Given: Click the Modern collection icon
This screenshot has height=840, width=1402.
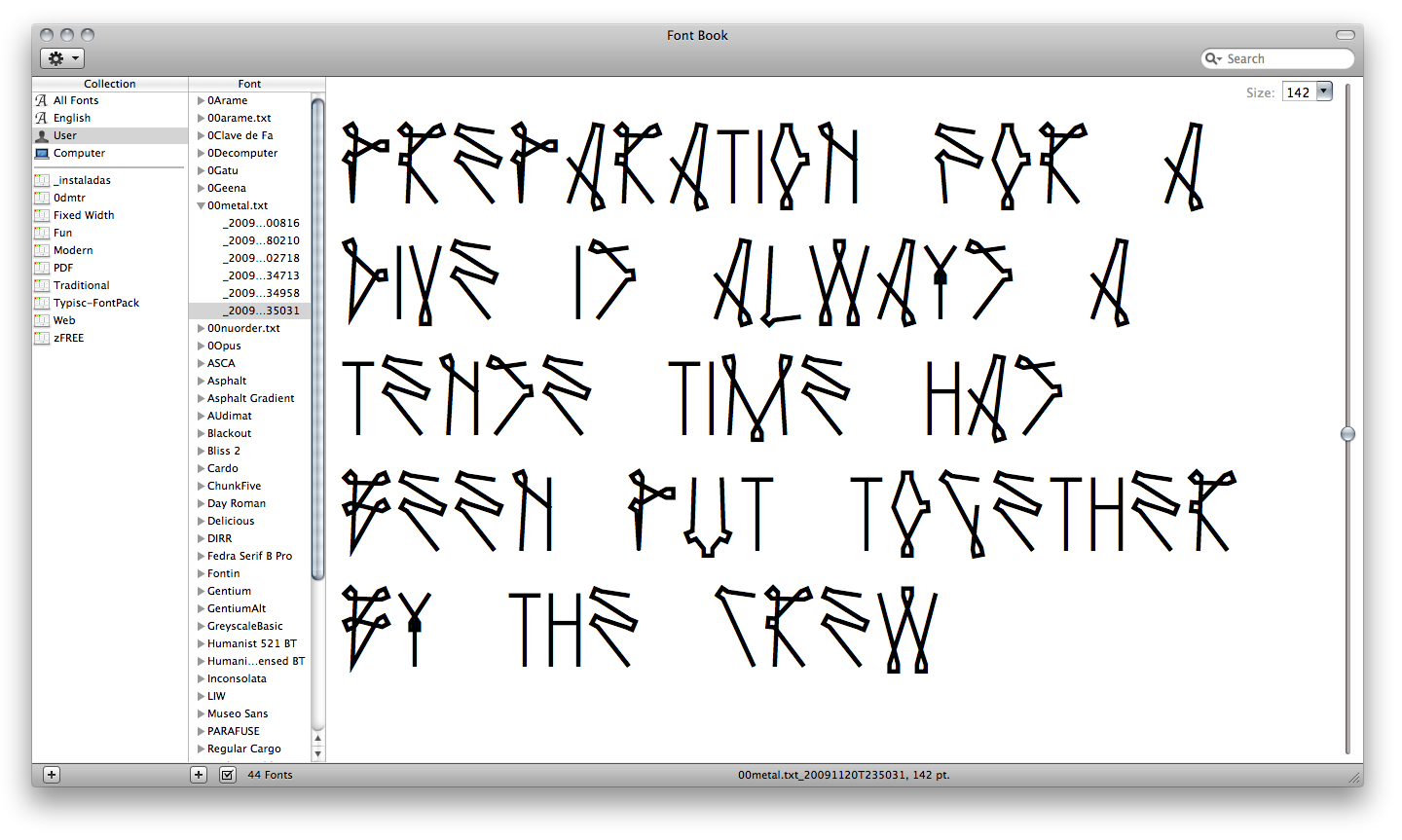Looking at the screenshot, I should pos(41,250).
